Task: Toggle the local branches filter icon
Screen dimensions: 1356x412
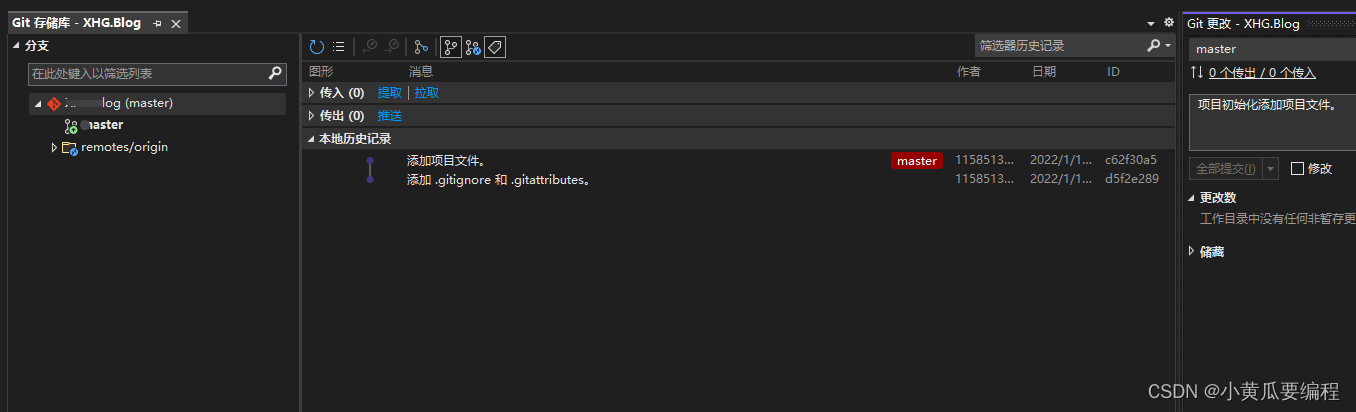Action: click(450, 46)
